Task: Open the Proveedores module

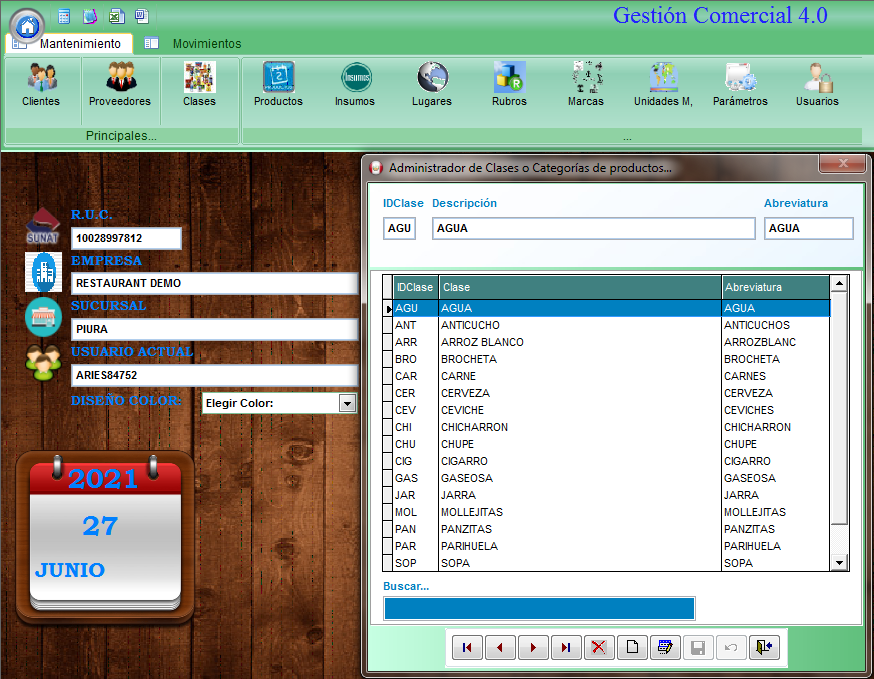Action: click(120, 84)
